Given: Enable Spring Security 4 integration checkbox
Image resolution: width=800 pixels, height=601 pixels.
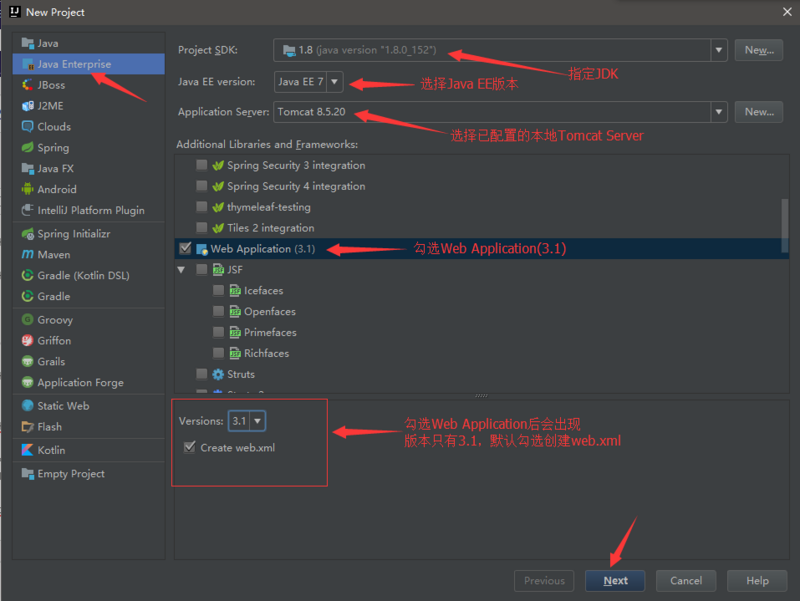Looking at the screenshot, I should (x=202, y=186).
